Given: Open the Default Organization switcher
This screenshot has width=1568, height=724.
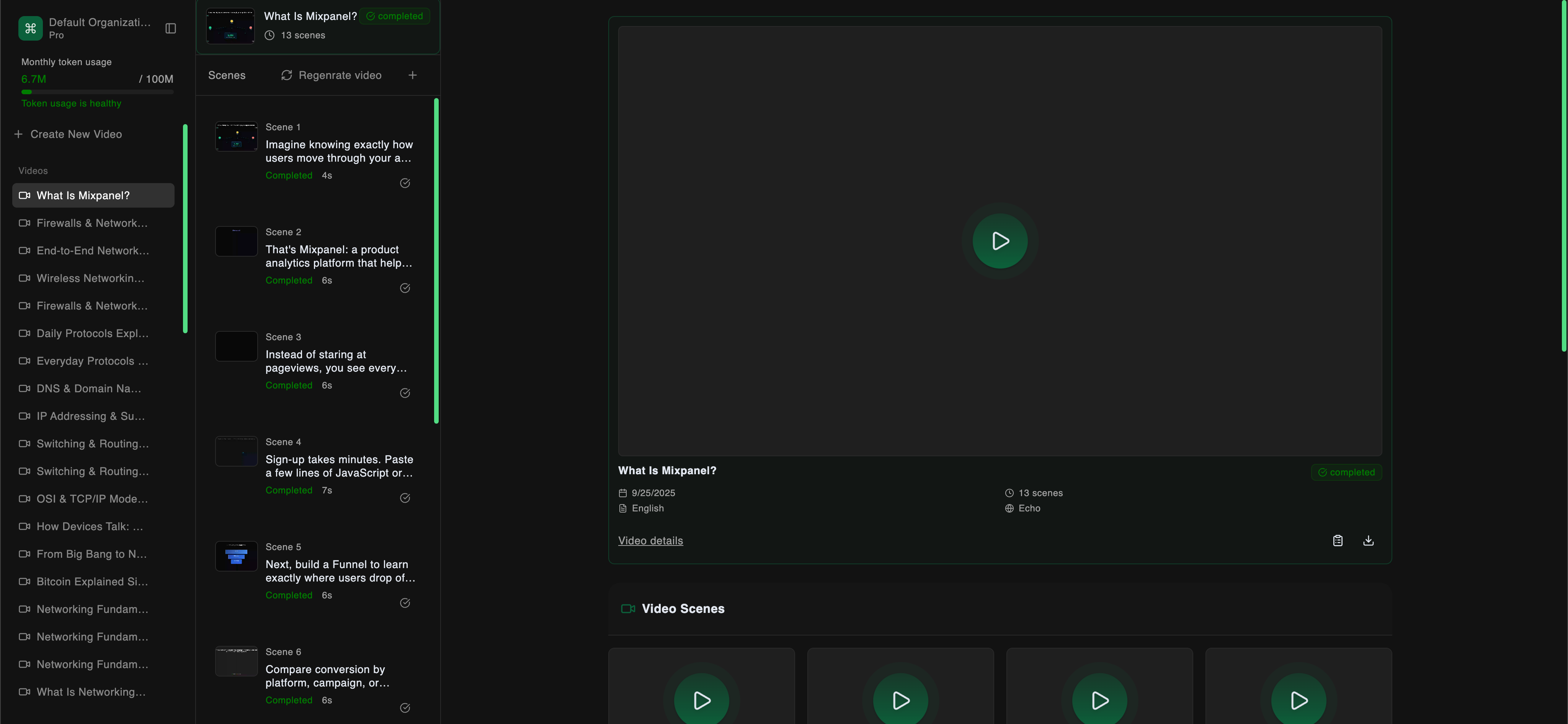Looking at the screenshot, I should click(85, 28).
